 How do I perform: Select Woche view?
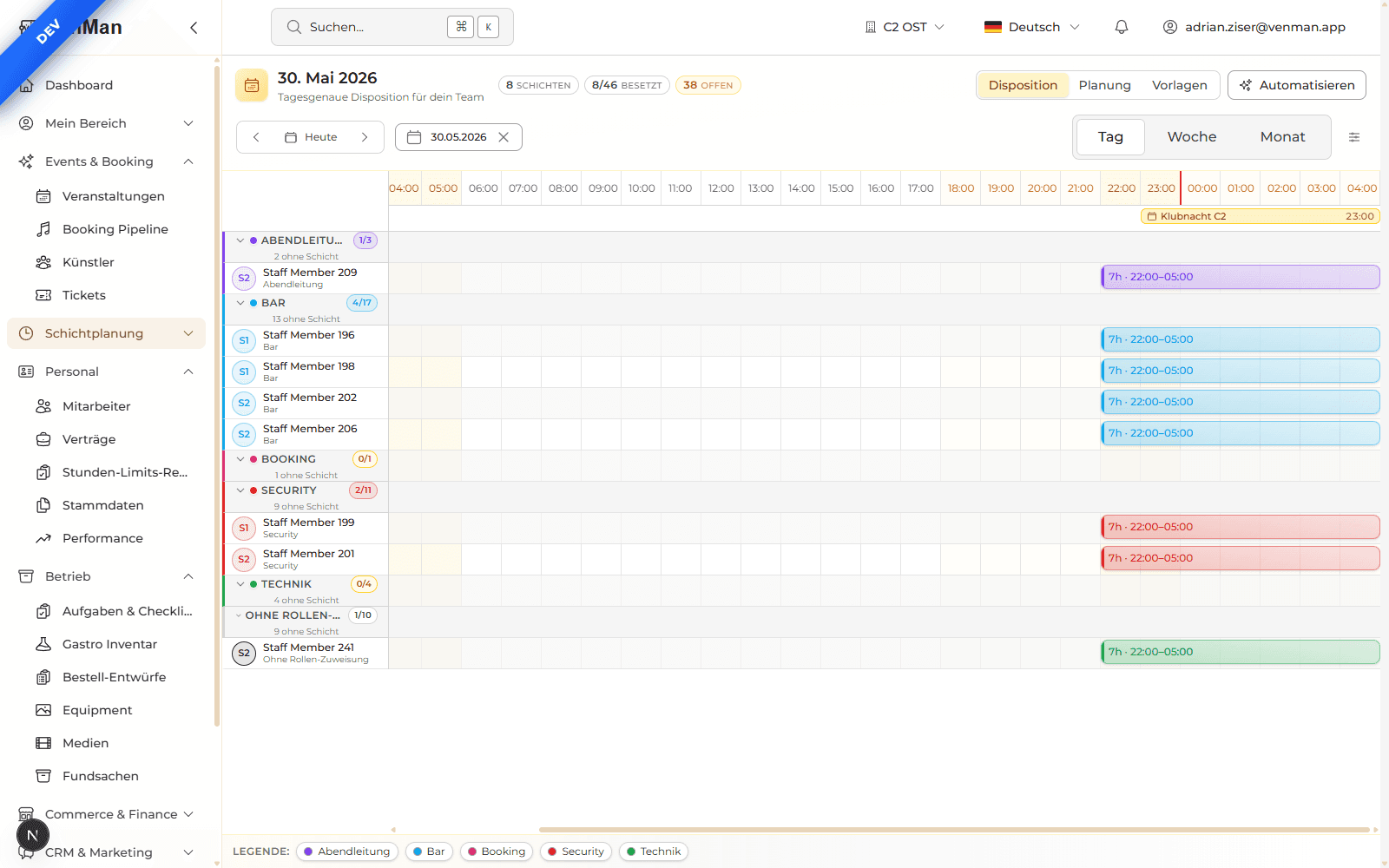(x=1191, y=137)
